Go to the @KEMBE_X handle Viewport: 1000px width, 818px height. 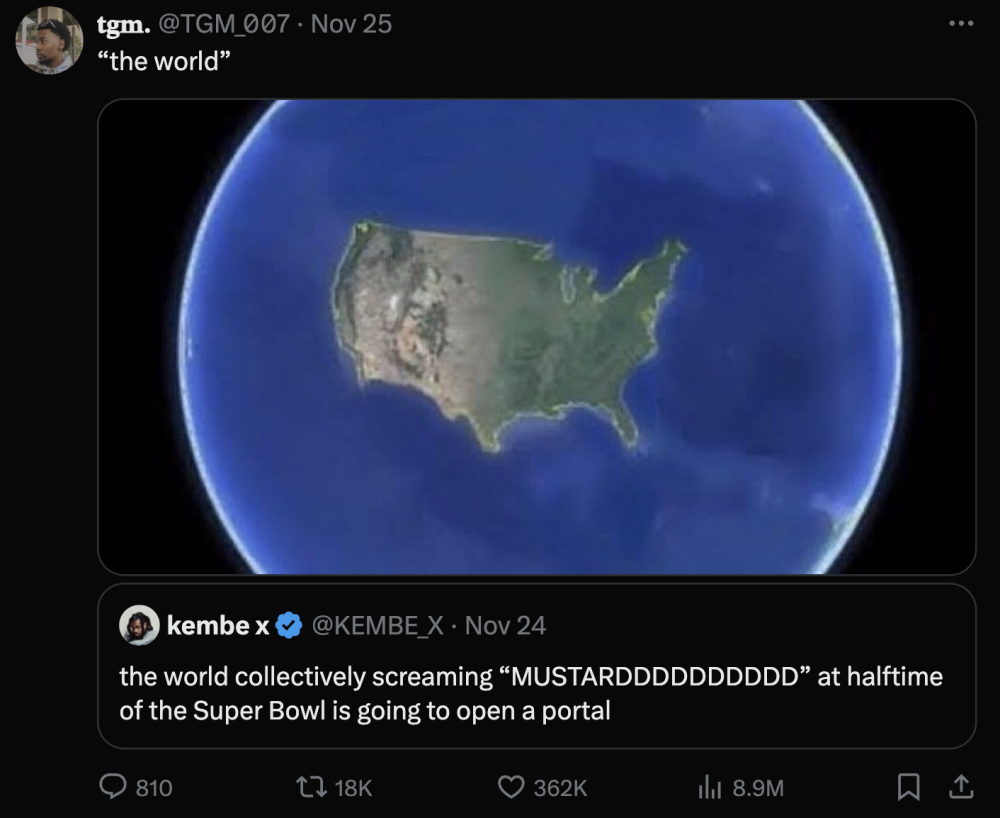(378, 626)
